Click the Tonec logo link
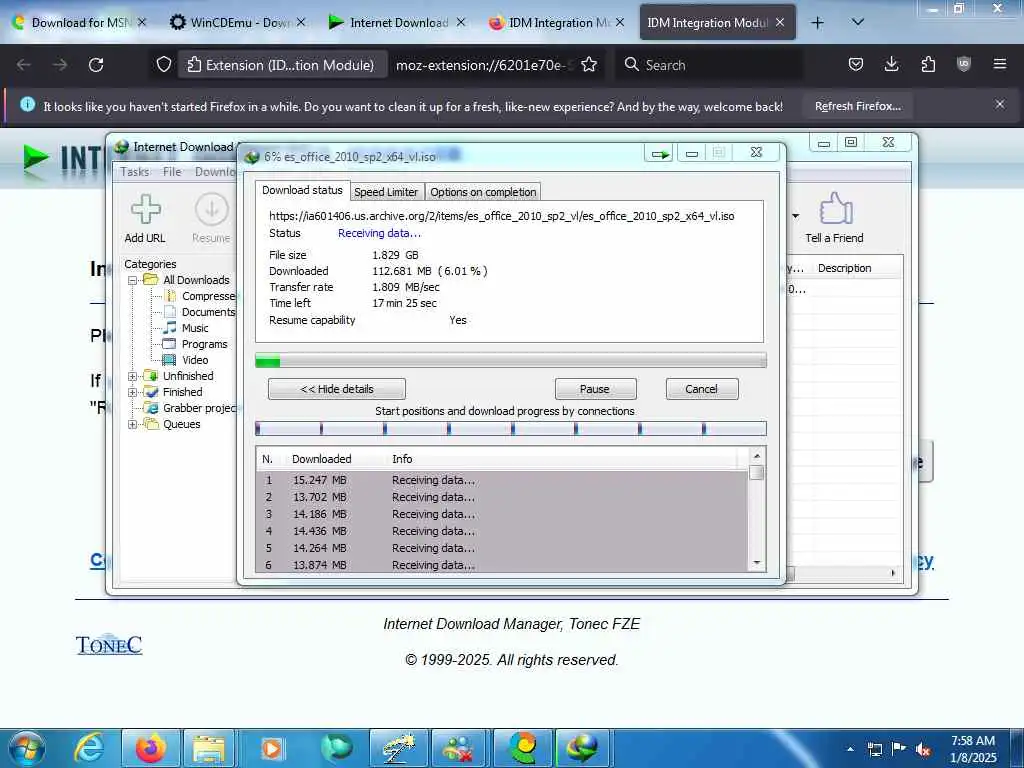 point(108,645)
